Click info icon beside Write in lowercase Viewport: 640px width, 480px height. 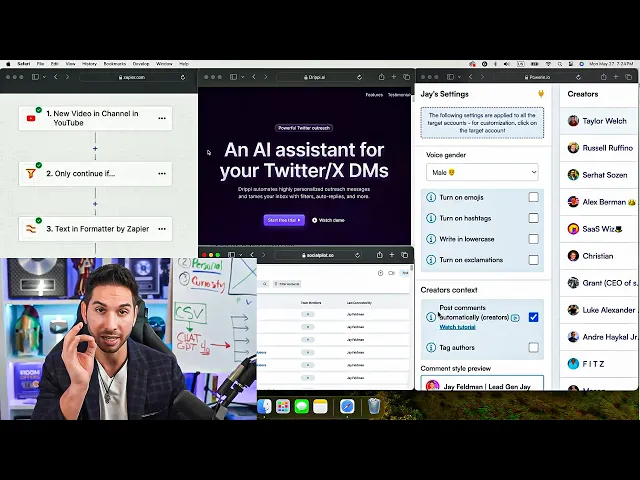431,239
